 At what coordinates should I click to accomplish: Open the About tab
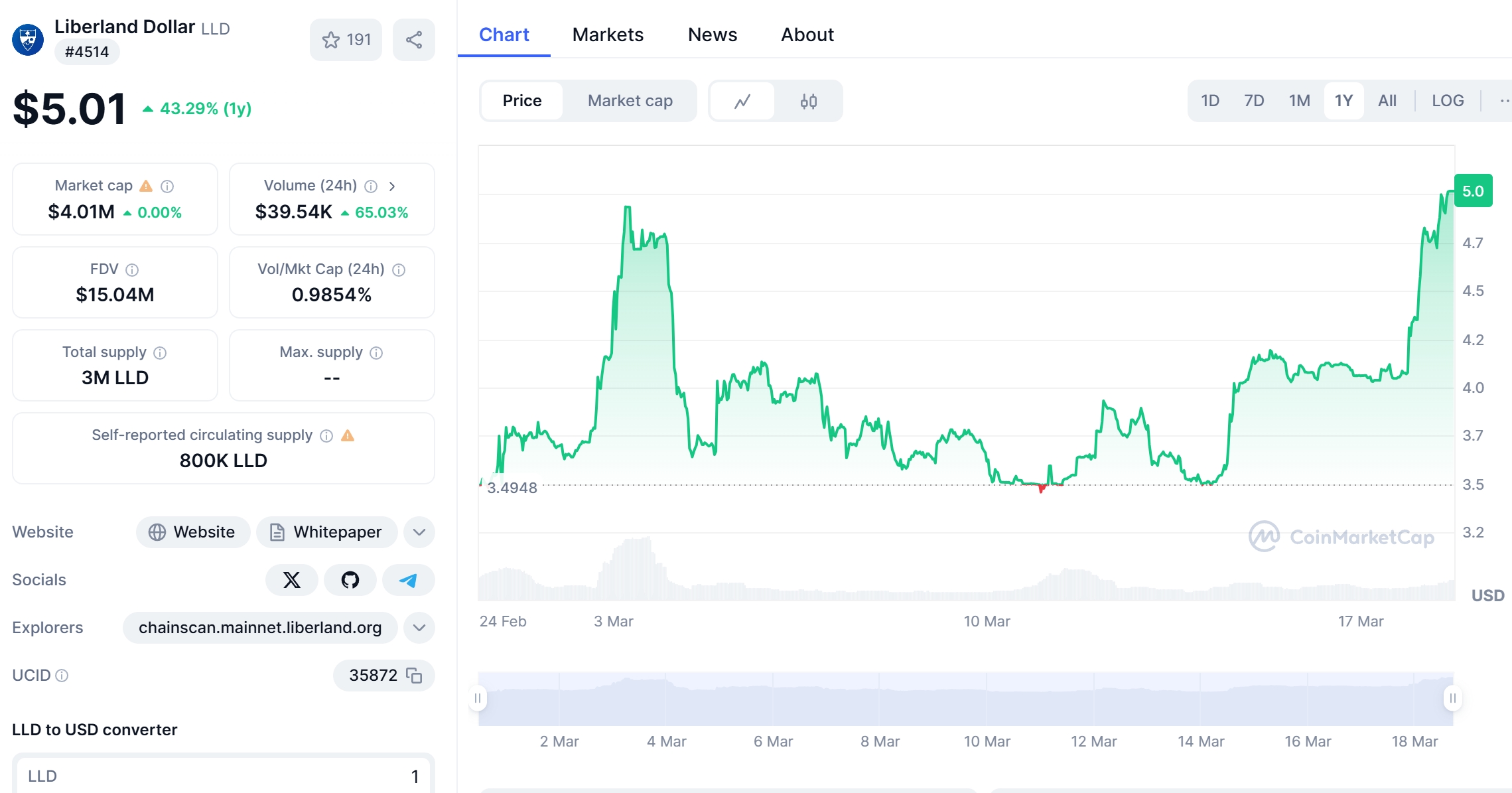(807, 35)
